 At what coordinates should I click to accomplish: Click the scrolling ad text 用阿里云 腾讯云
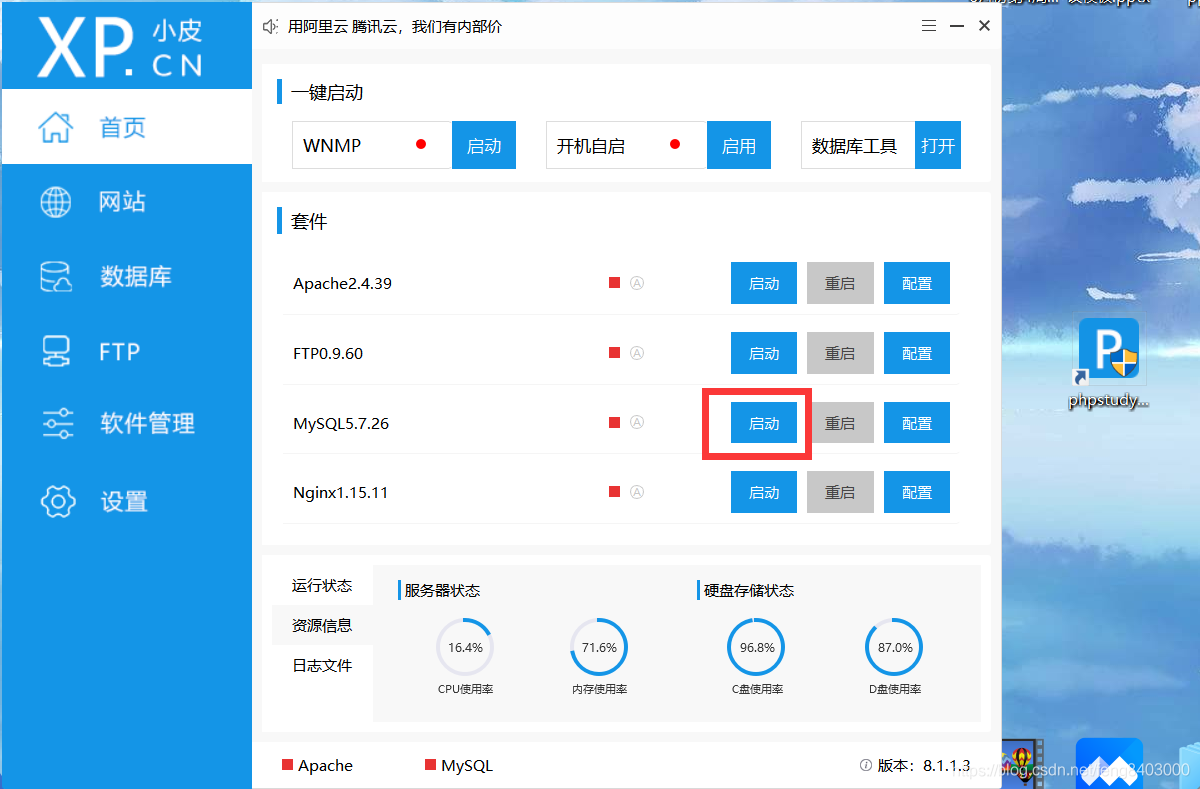[395, 27]
